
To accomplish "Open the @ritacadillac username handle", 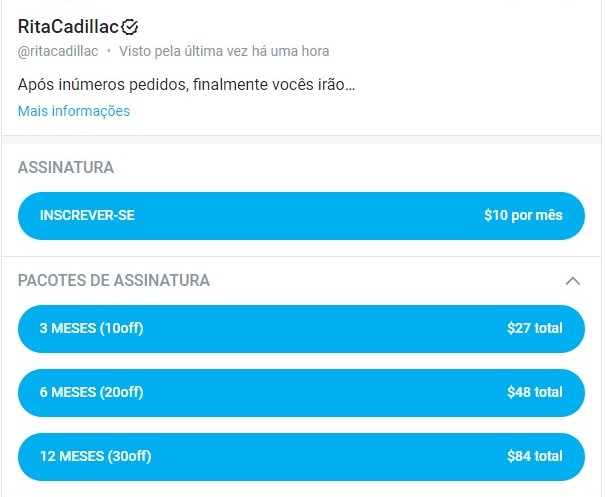I will click(58, 51).
